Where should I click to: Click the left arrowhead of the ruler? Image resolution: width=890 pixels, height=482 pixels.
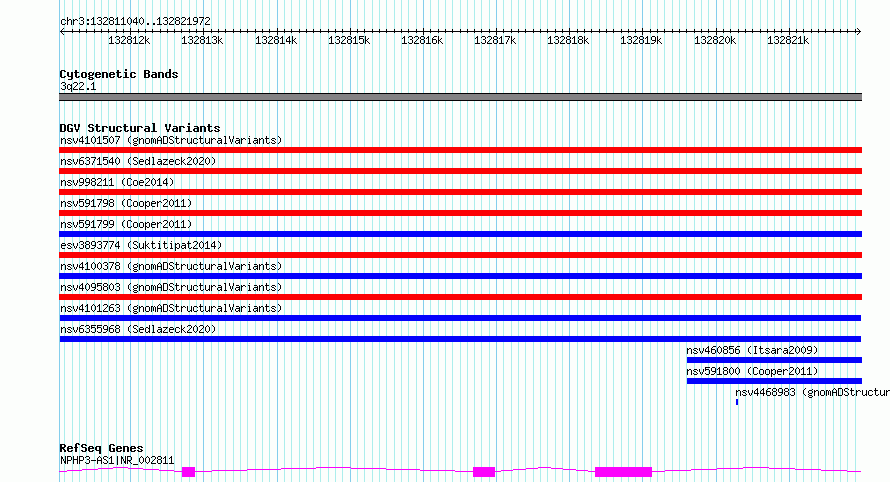click(x=62, y=32)
